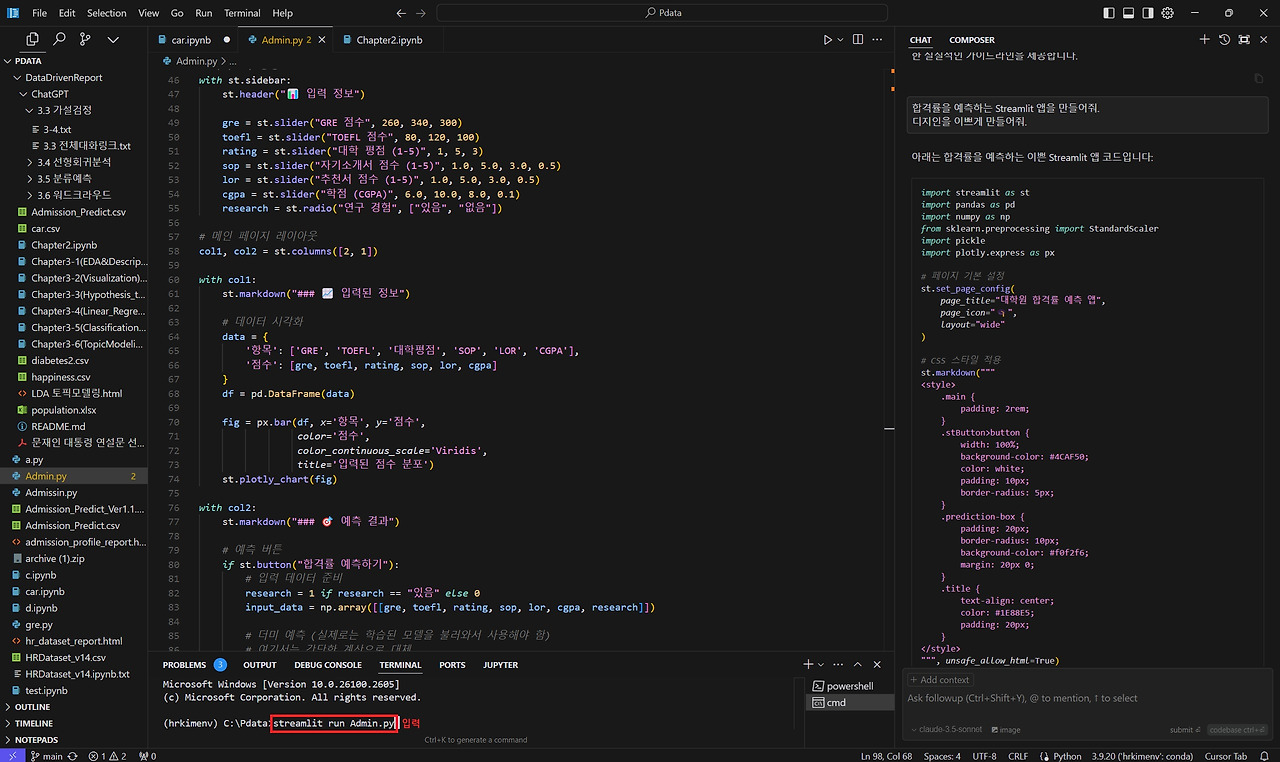Show chat history clock icon
1280x762 pixels.
(1224, 40)
